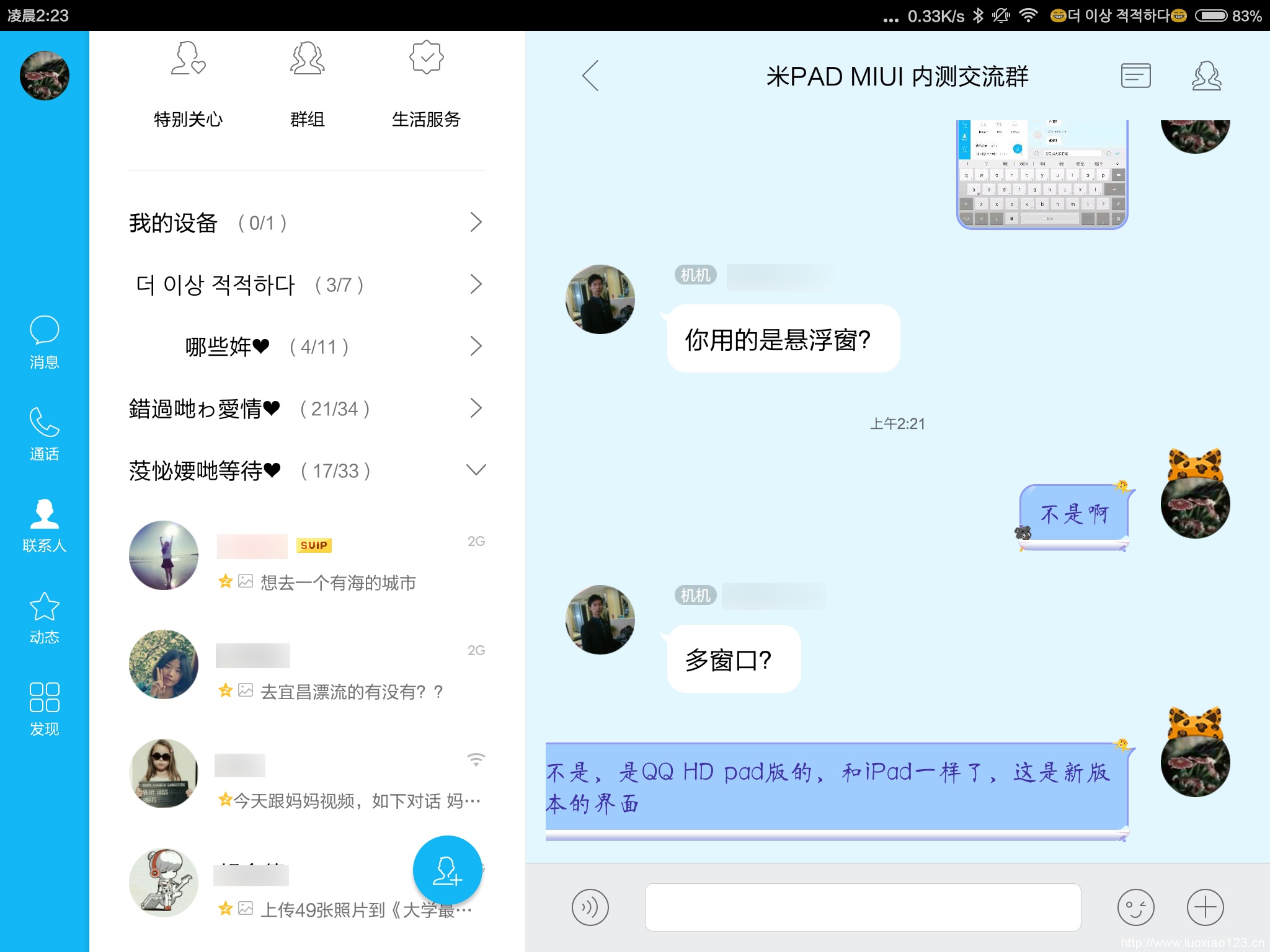
Task: Tap the 上午2:21 timestamp
Action: (x=897, y=424)
